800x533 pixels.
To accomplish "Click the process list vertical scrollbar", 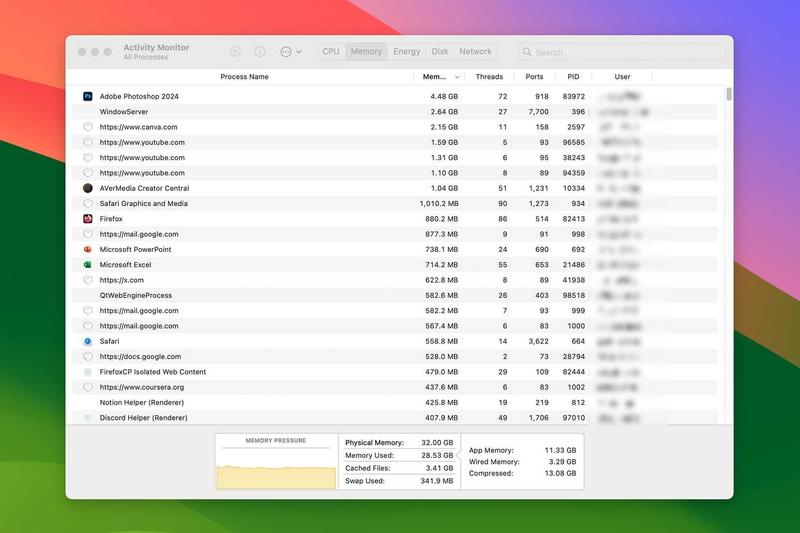I will point(729,94).
